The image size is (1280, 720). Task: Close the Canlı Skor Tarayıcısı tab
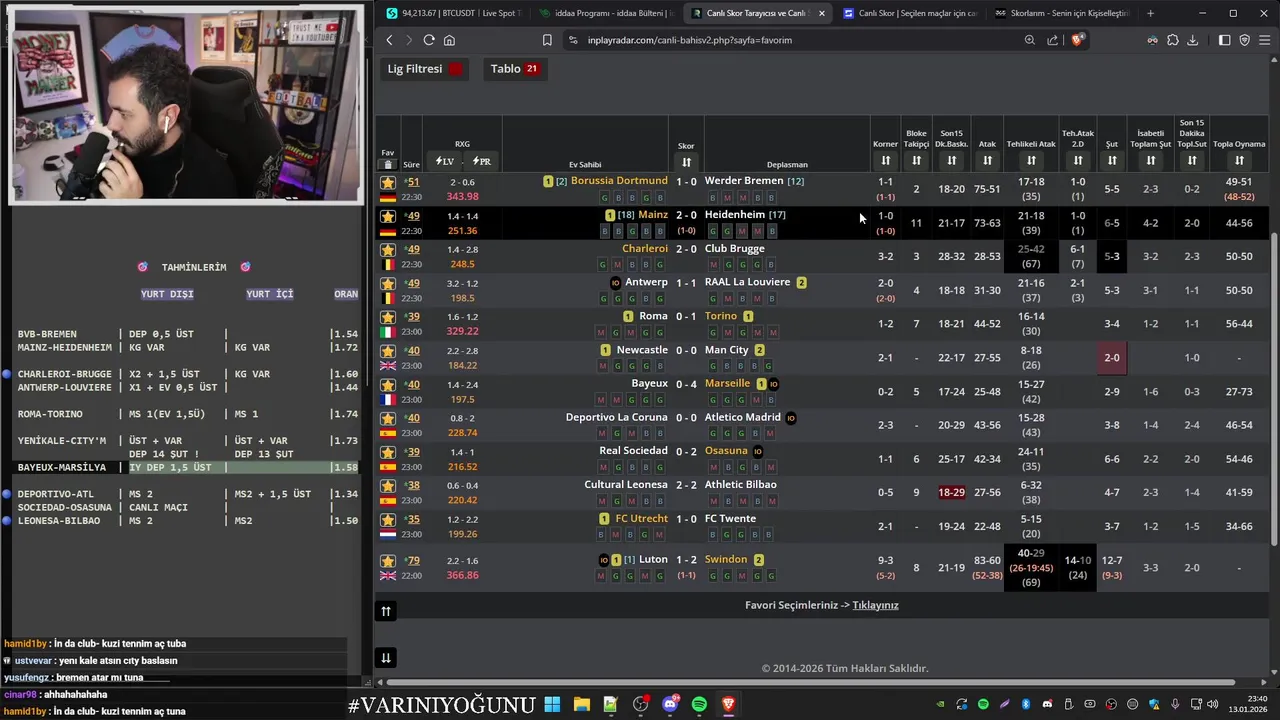pyautogui.click(x=822, y=13)
